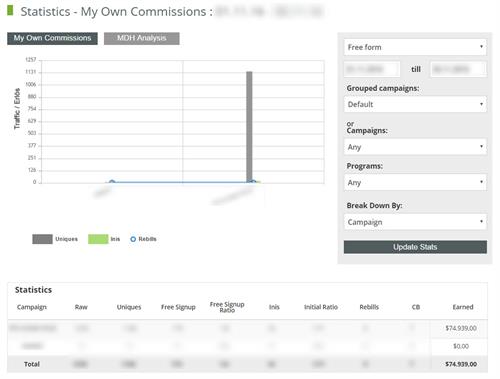The height and width of the screenshot is (379, 500).
Task: Click the Grouped campaigns label
Action: (383, 88)
